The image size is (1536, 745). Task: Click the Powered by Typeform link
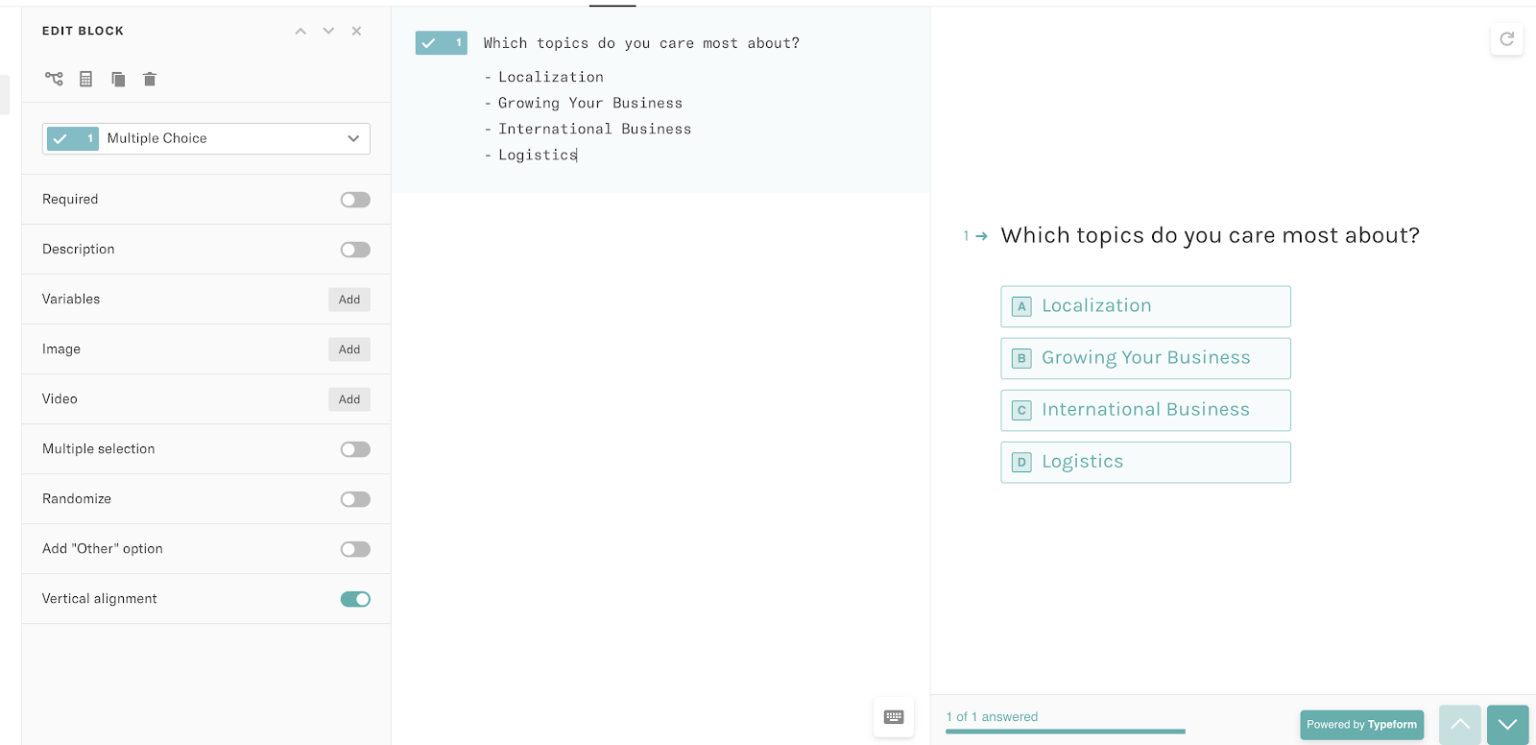pos(1362,724)
